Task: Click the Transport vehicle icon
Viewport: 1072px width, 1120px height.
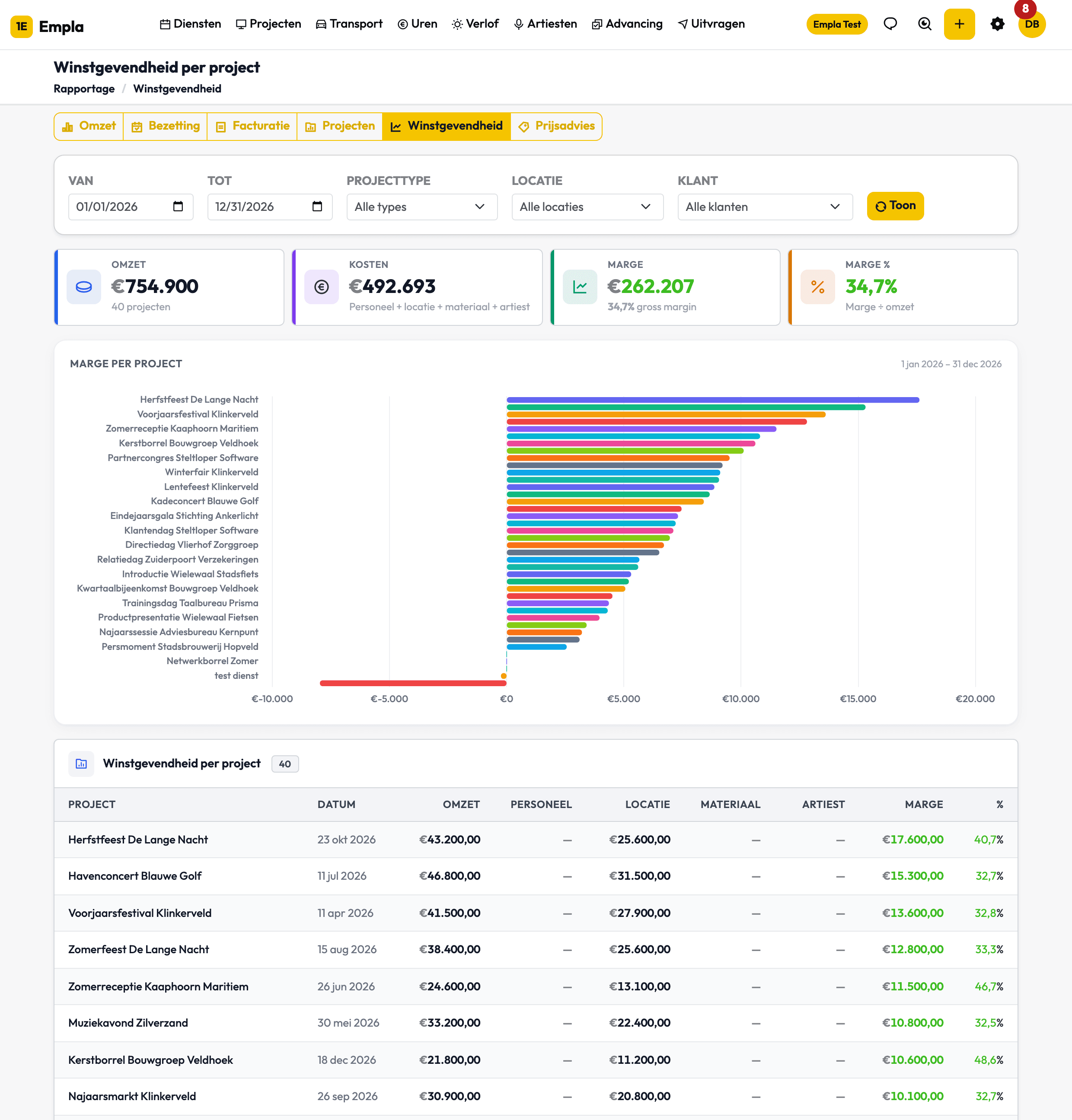Action: click(321, 24)
